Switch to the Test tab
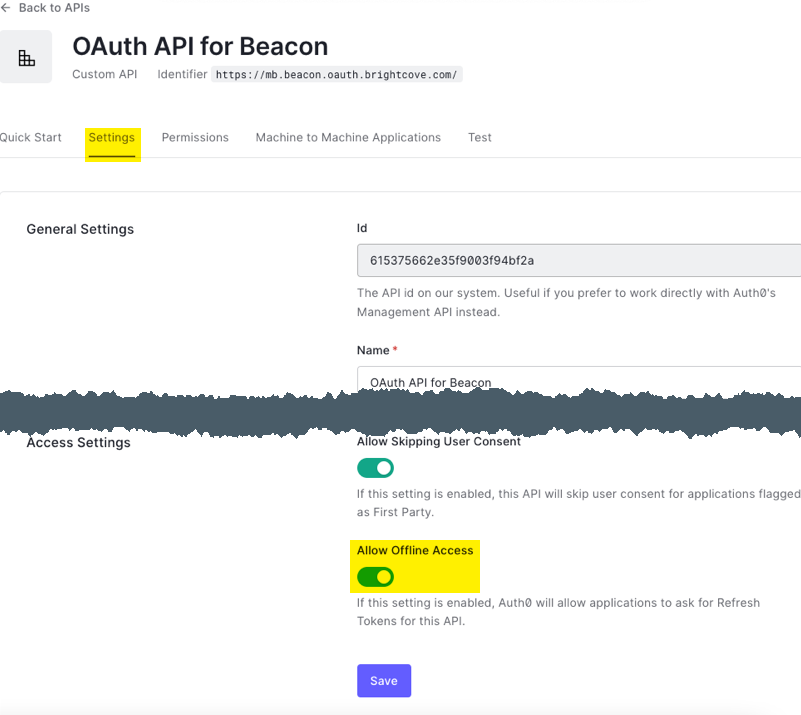Screen dimensions: 801x715 pyautogui.click(x=480, y=138)
